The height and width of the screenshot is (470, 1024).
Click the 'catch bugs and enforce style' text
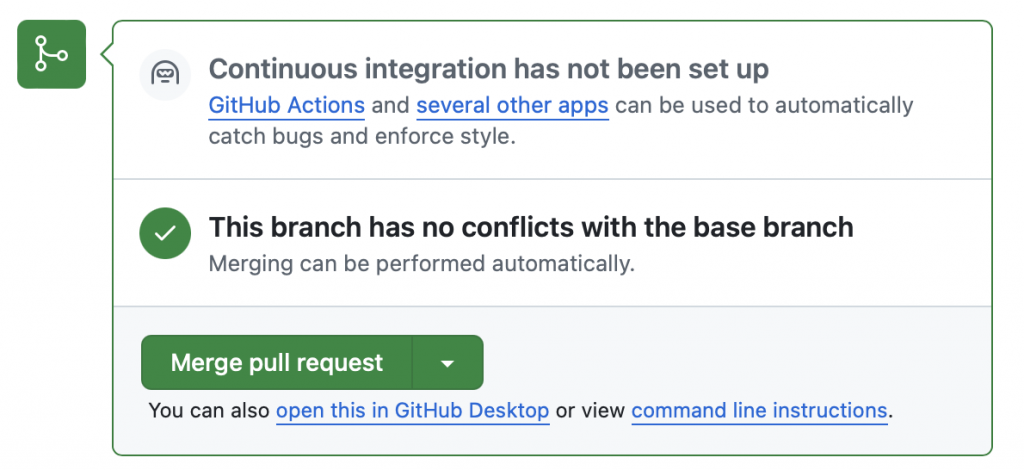tap(362, 137)
